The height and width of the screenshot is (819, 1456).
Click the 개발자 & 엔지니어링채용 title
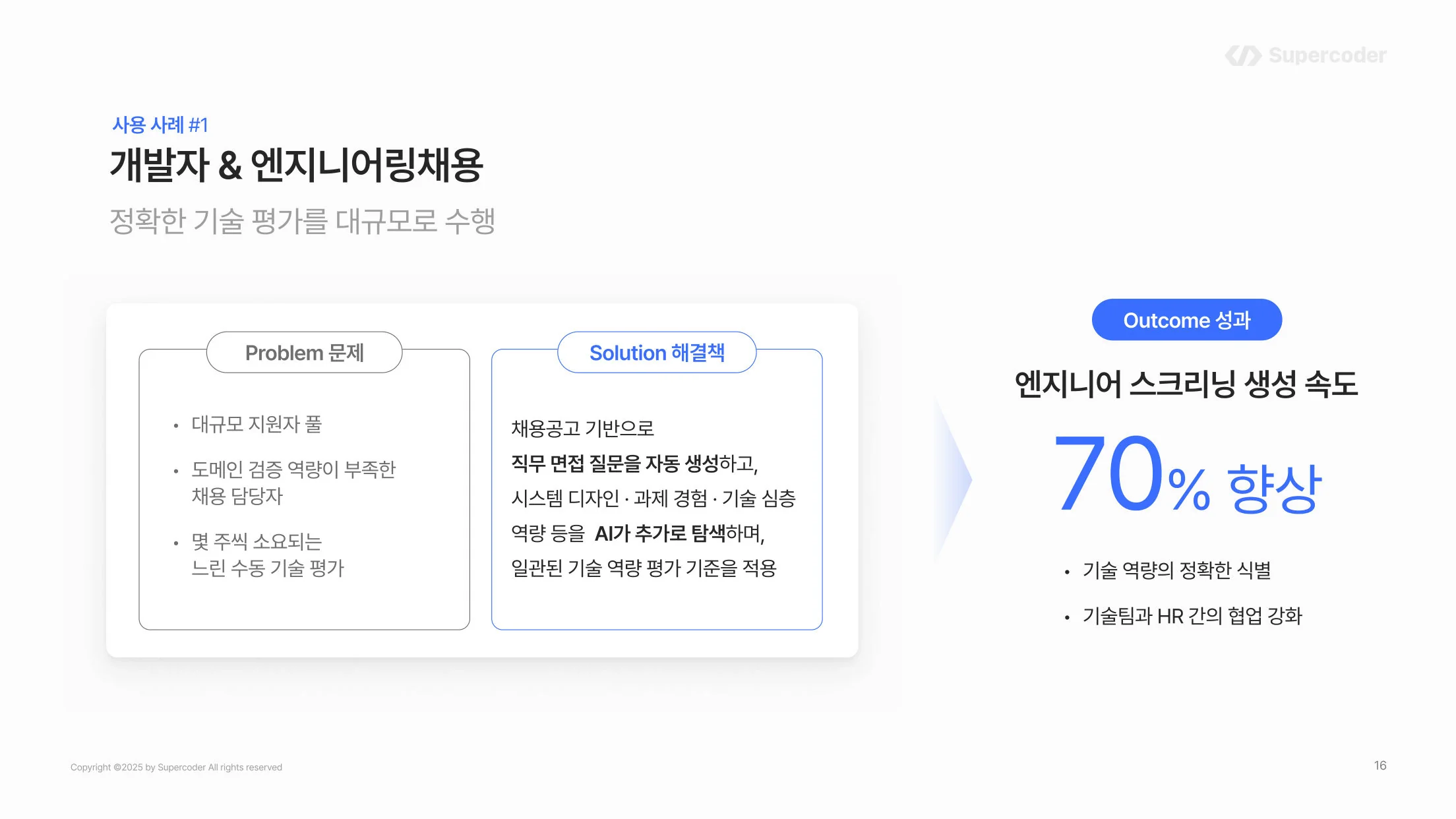coord(297,165)
